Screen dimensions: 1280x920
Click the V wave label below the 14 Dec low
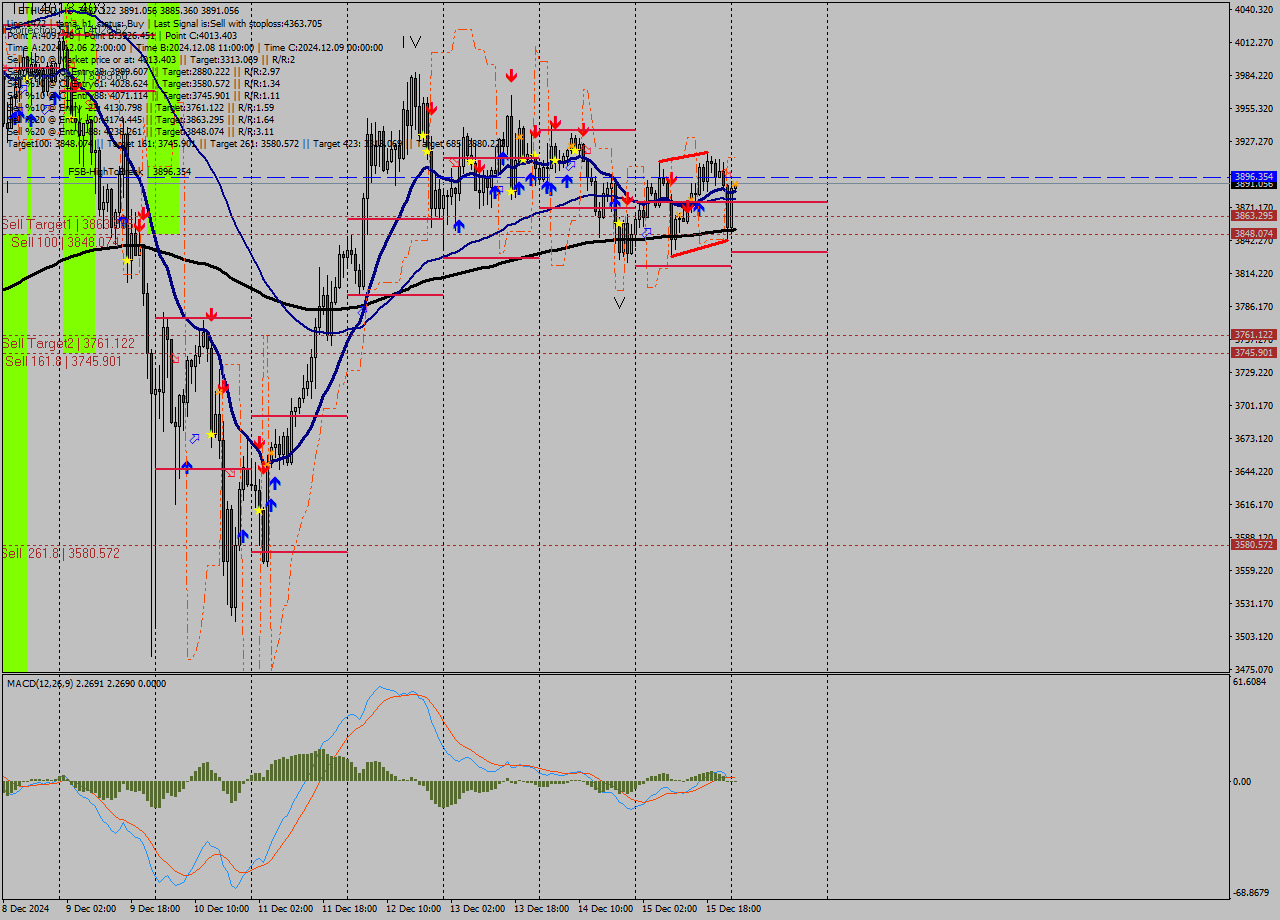[x=620, y=302]
